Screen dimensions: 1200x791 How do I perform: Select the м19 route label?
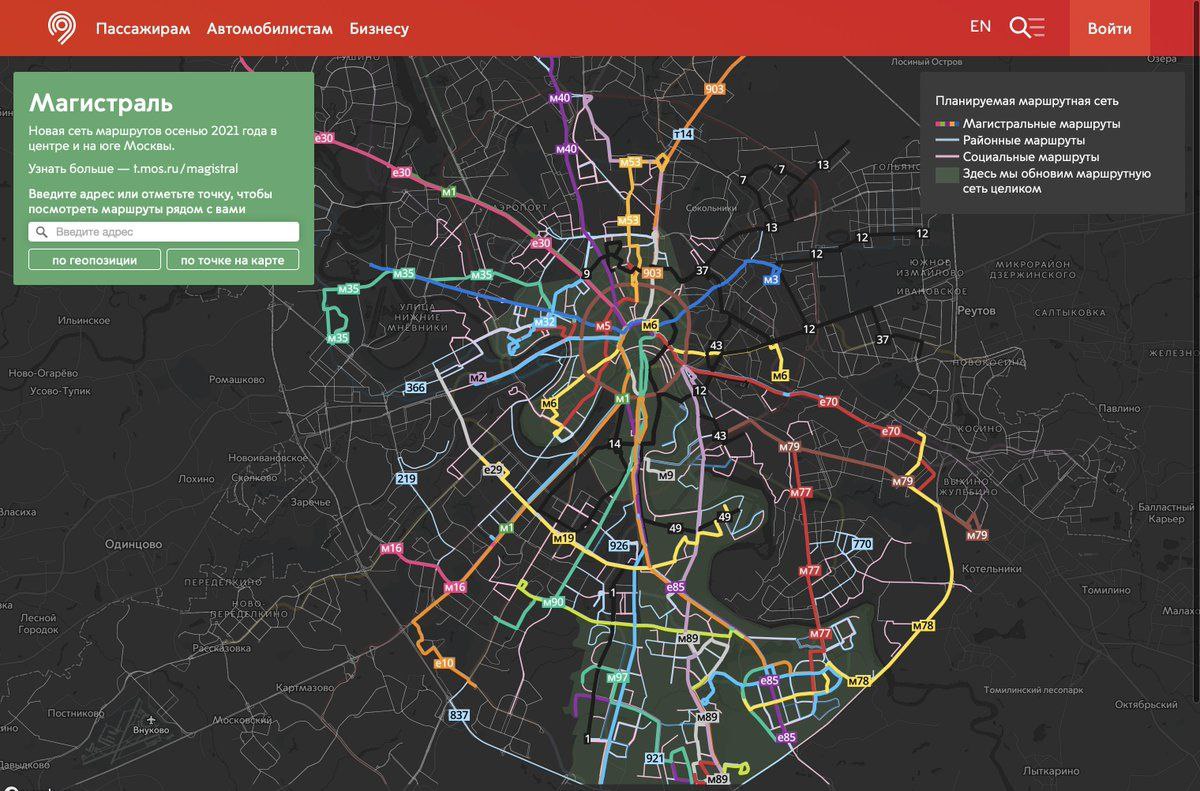click(564, 538)
